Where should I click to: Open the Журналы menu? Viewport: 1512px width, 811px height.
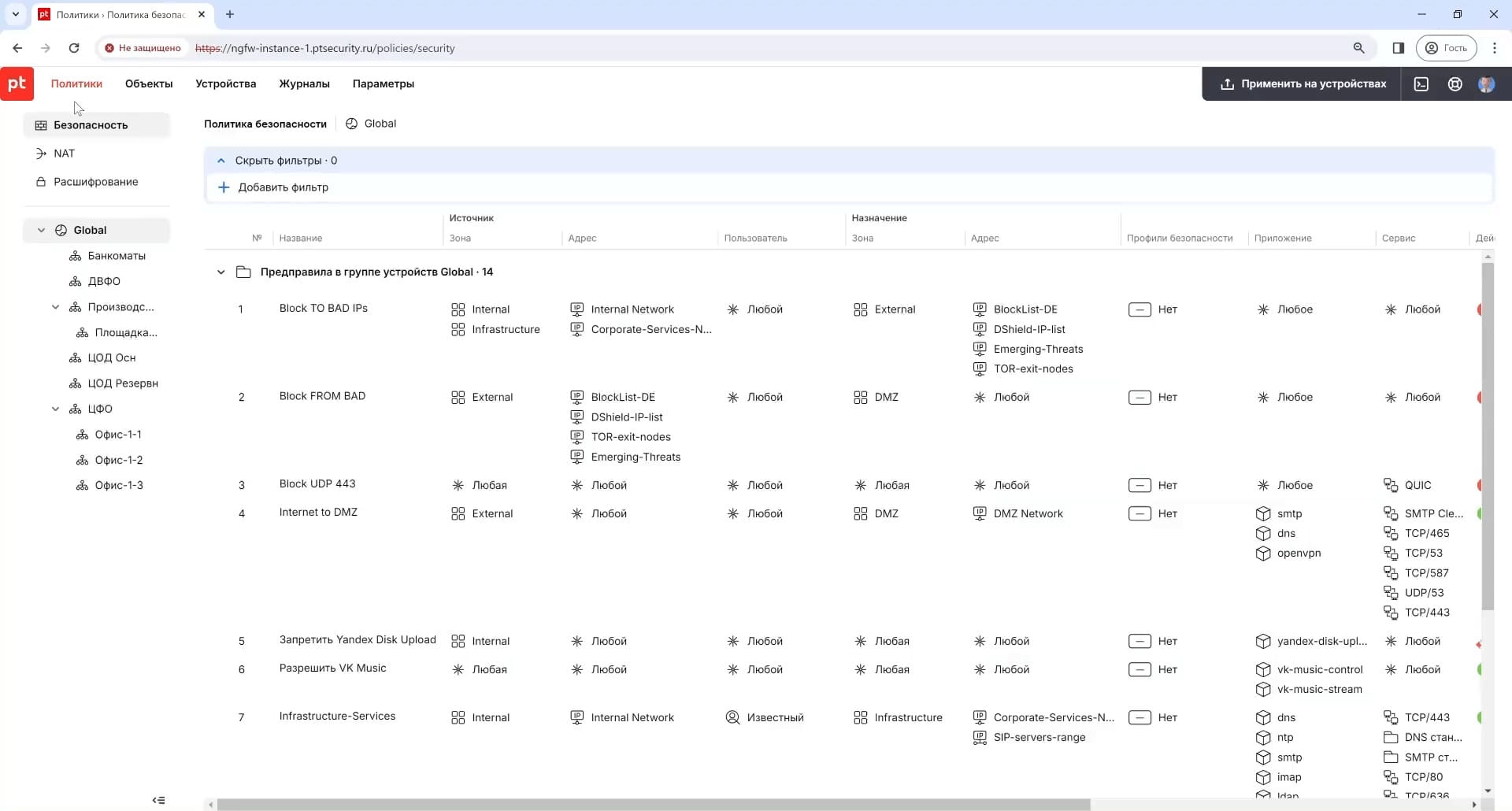[x=304, y=83]
